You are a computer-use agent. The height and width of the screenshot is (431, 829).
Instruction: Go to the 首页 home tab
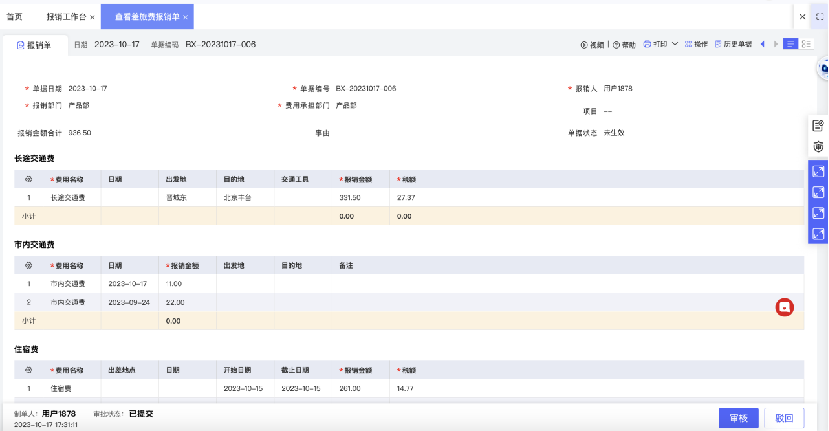point(14,17)
